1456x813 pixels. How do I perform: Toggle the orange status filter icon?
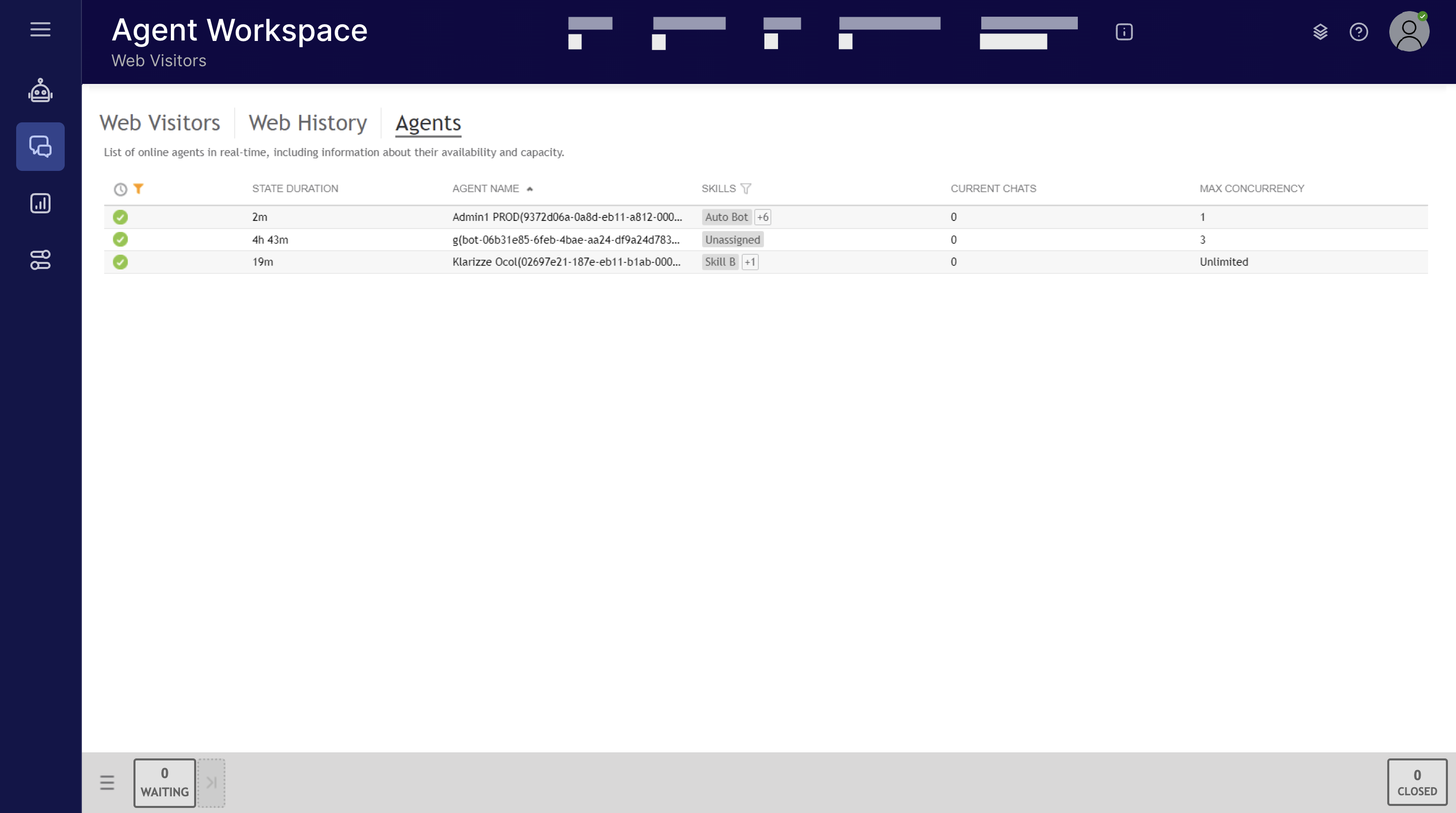(x=139, y=188)
